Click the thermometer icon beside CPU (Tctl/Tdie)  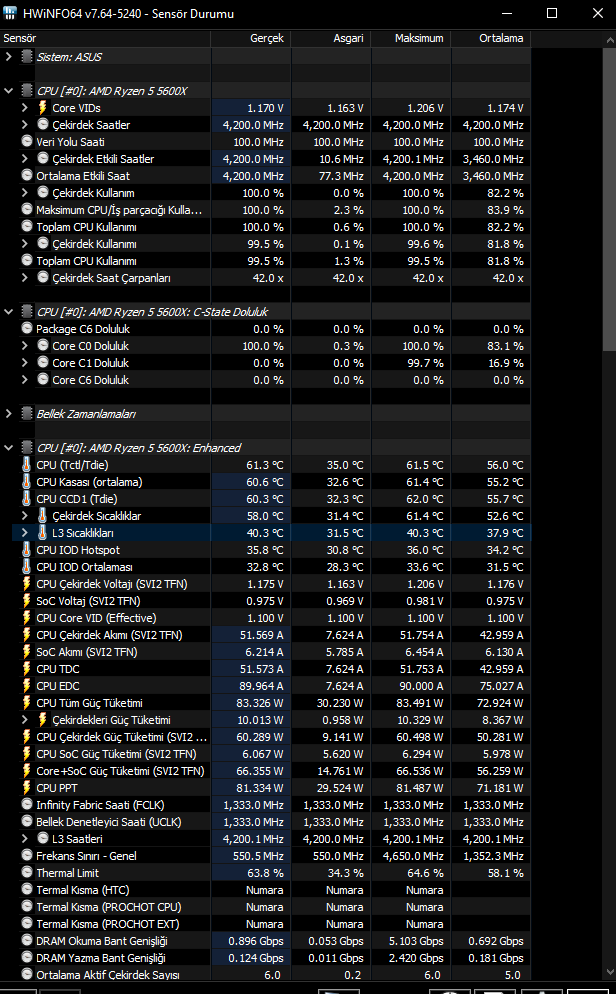point(27,465)
